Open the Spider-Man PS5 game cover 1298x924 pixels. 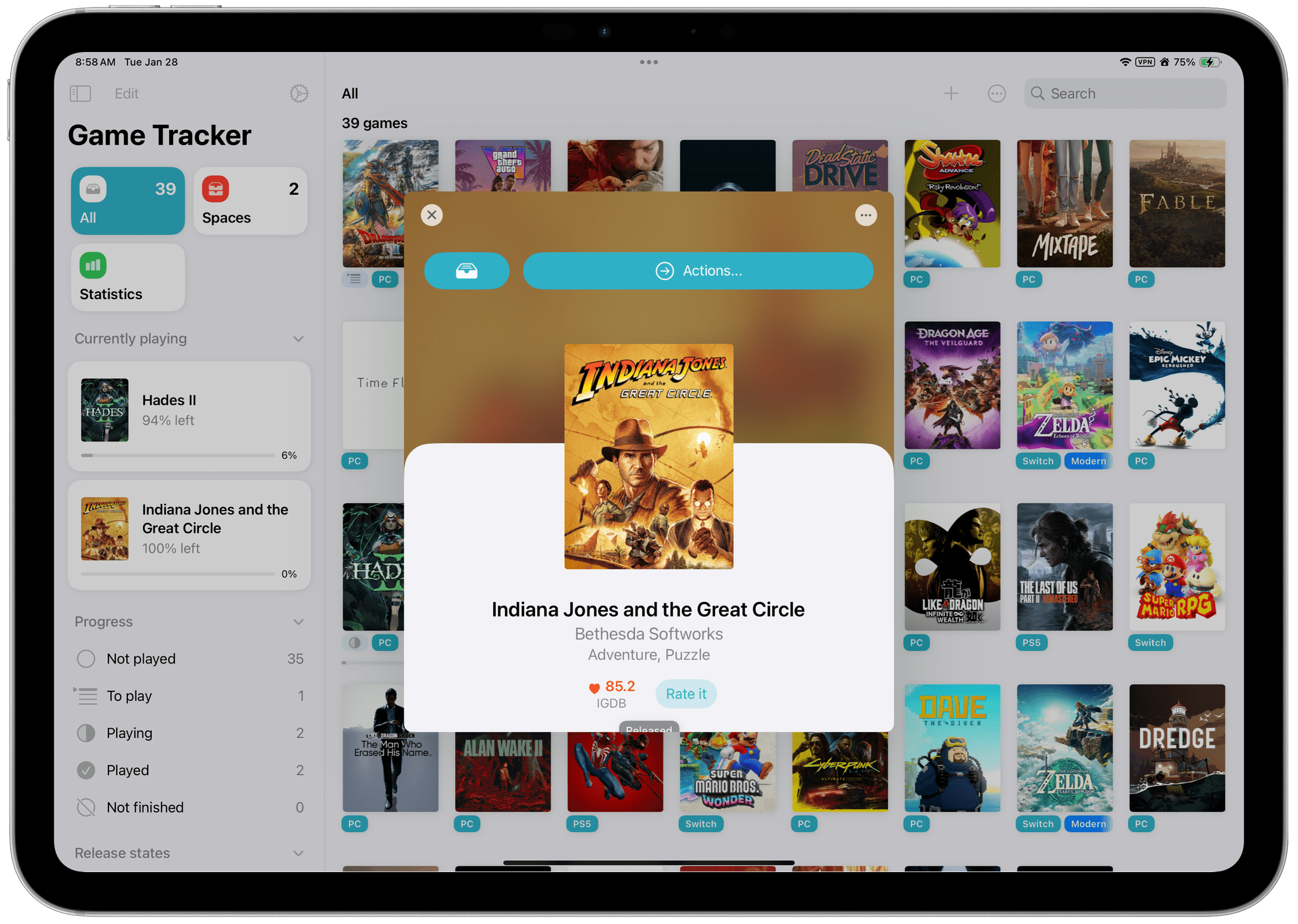[x=615, y=772]
